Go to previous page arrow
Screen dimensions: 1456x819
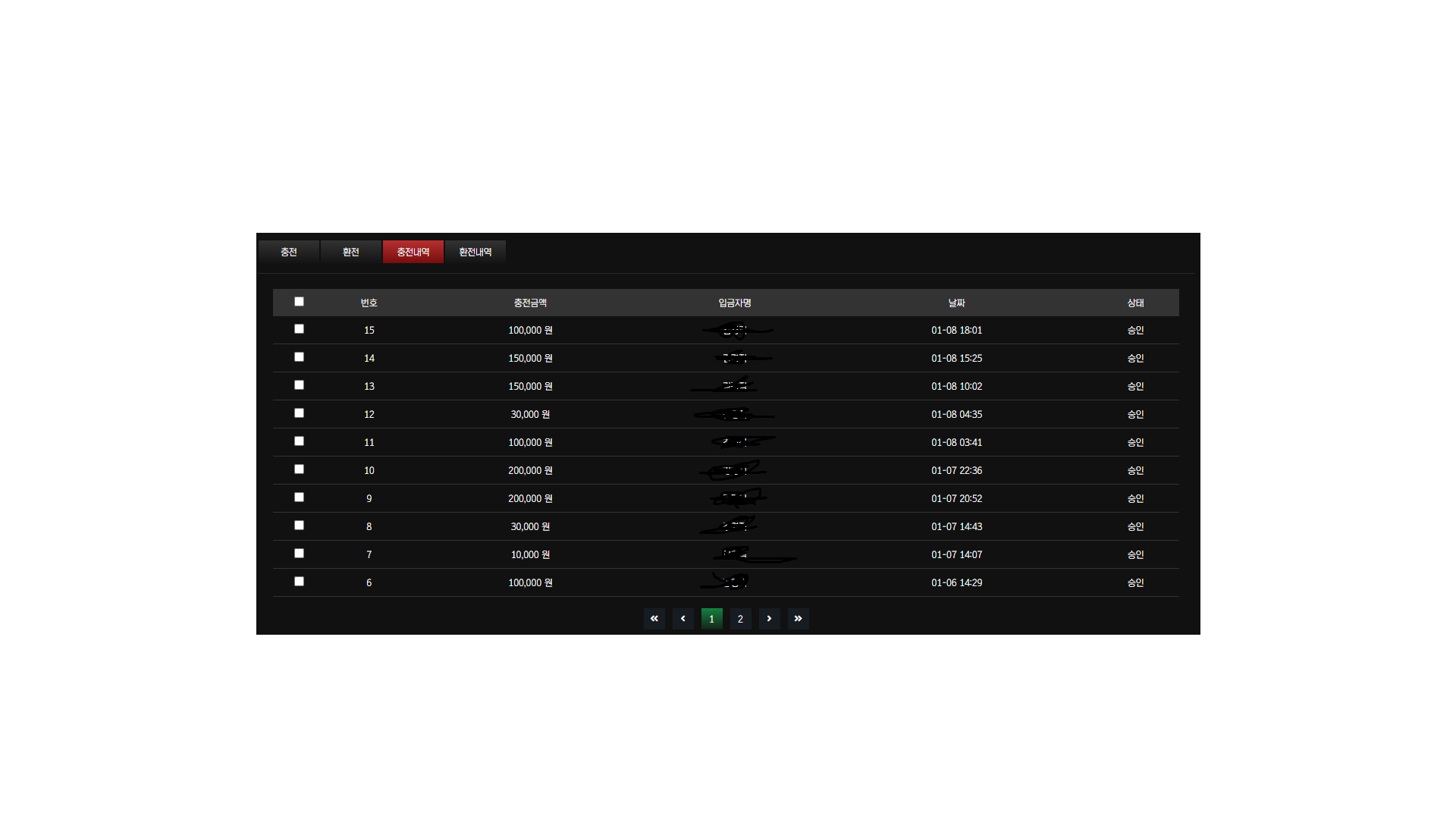pyautogui.click(x=683, y=619)
